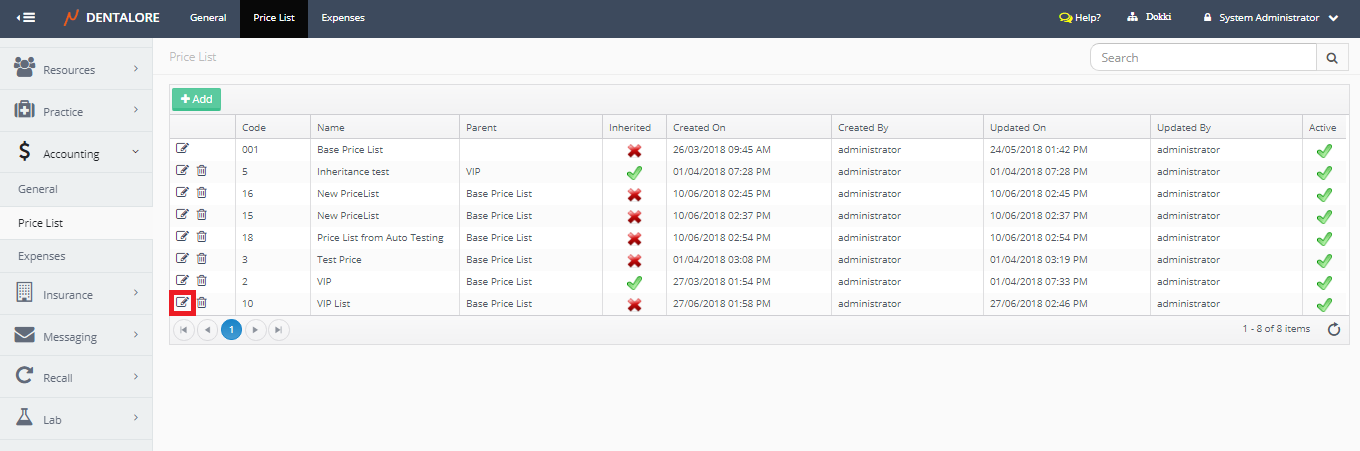1360x451 pixels.
Task: Edit the VIP List price list row
Action: 182,303
